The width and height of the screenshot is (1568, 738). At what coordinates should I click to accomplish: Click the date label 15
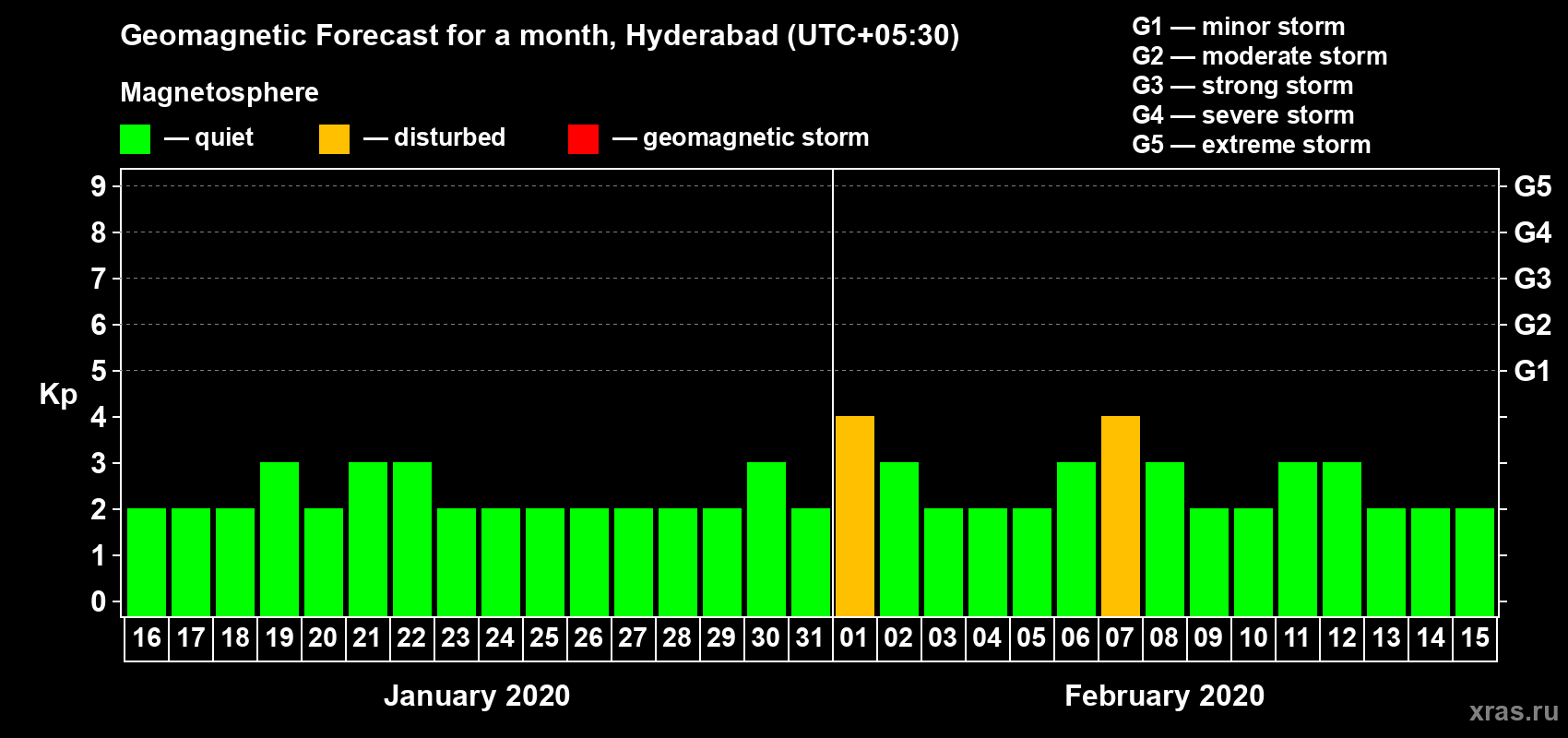coord(1475,637)
